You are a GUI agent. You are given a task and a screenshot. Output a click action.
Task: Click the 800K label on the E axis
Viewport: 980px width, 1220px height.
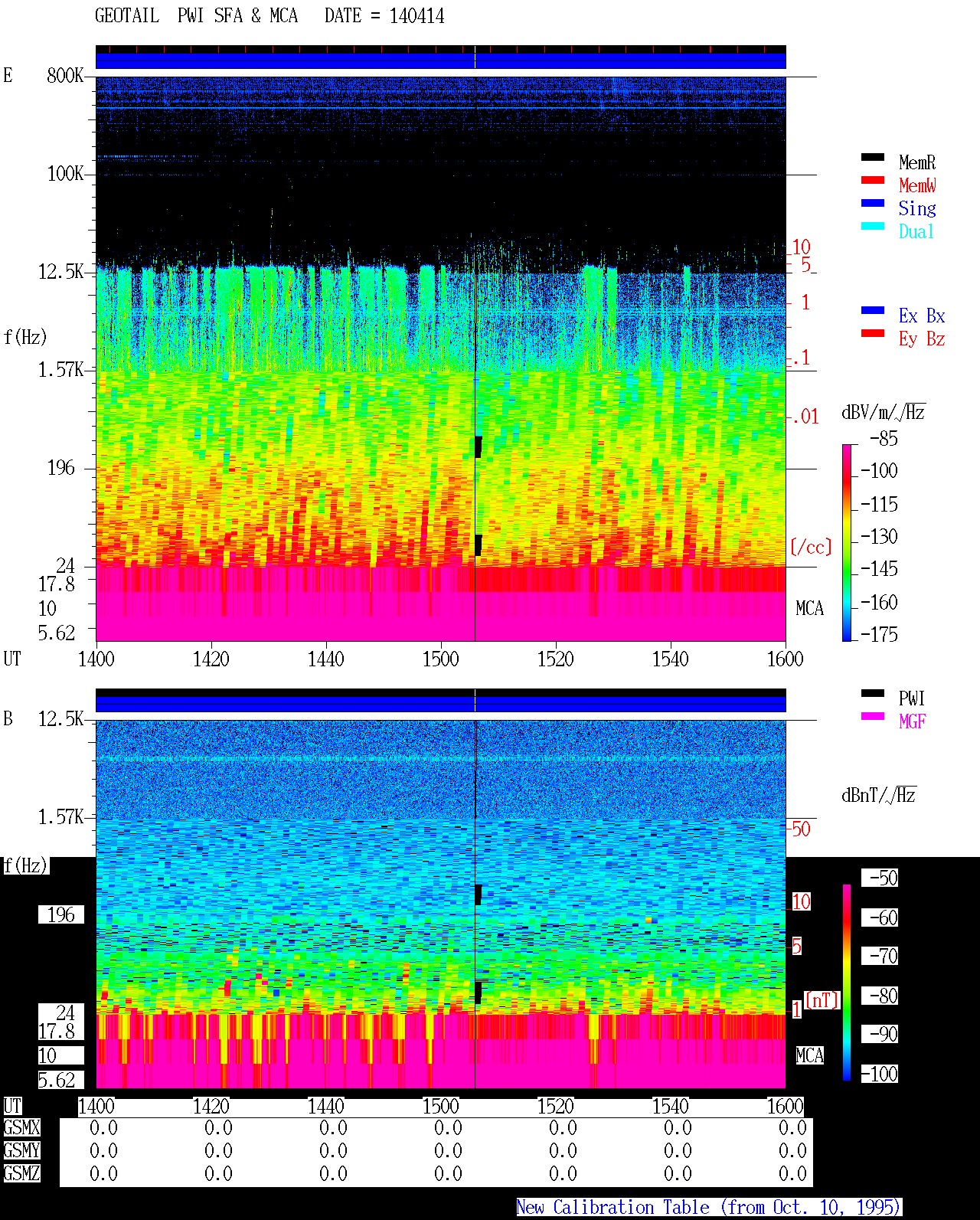point(65,75)
